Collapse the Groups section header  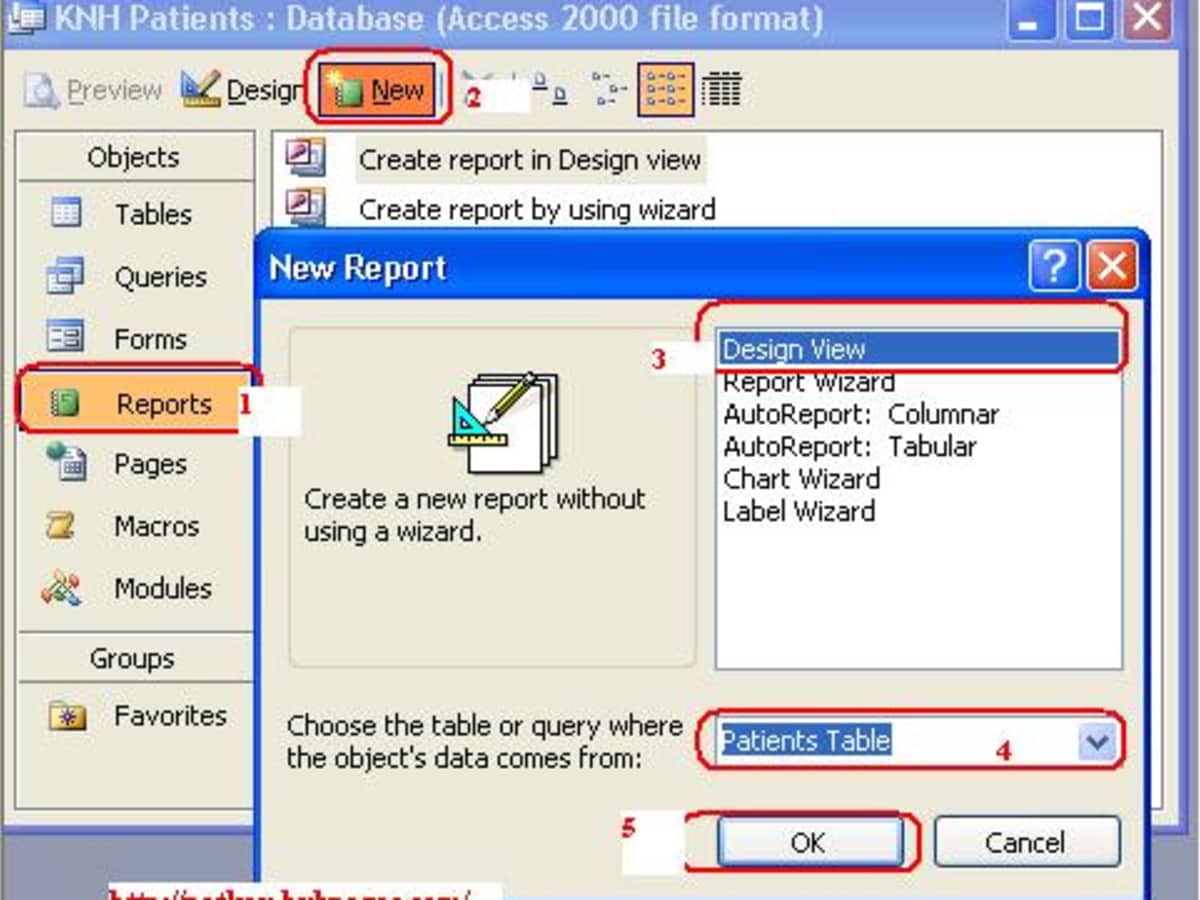133,658
